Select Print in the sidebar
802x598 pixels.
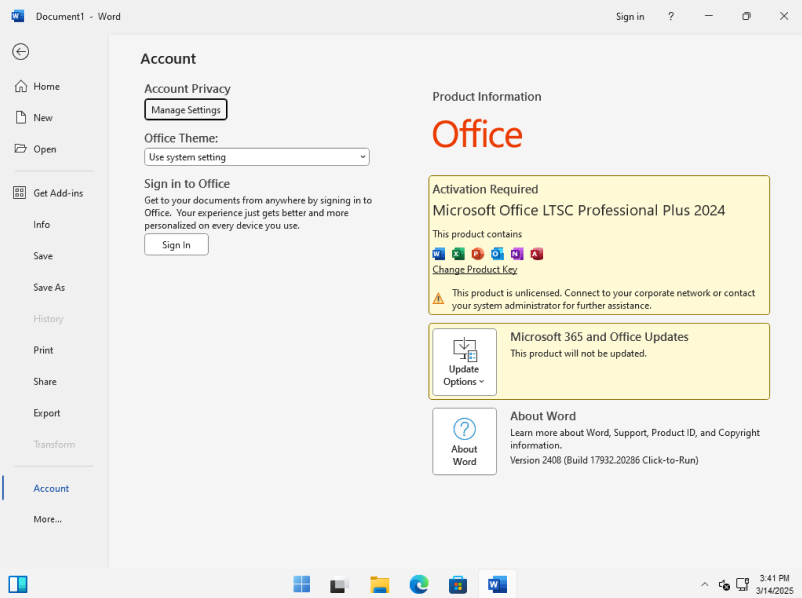[43, 350]
